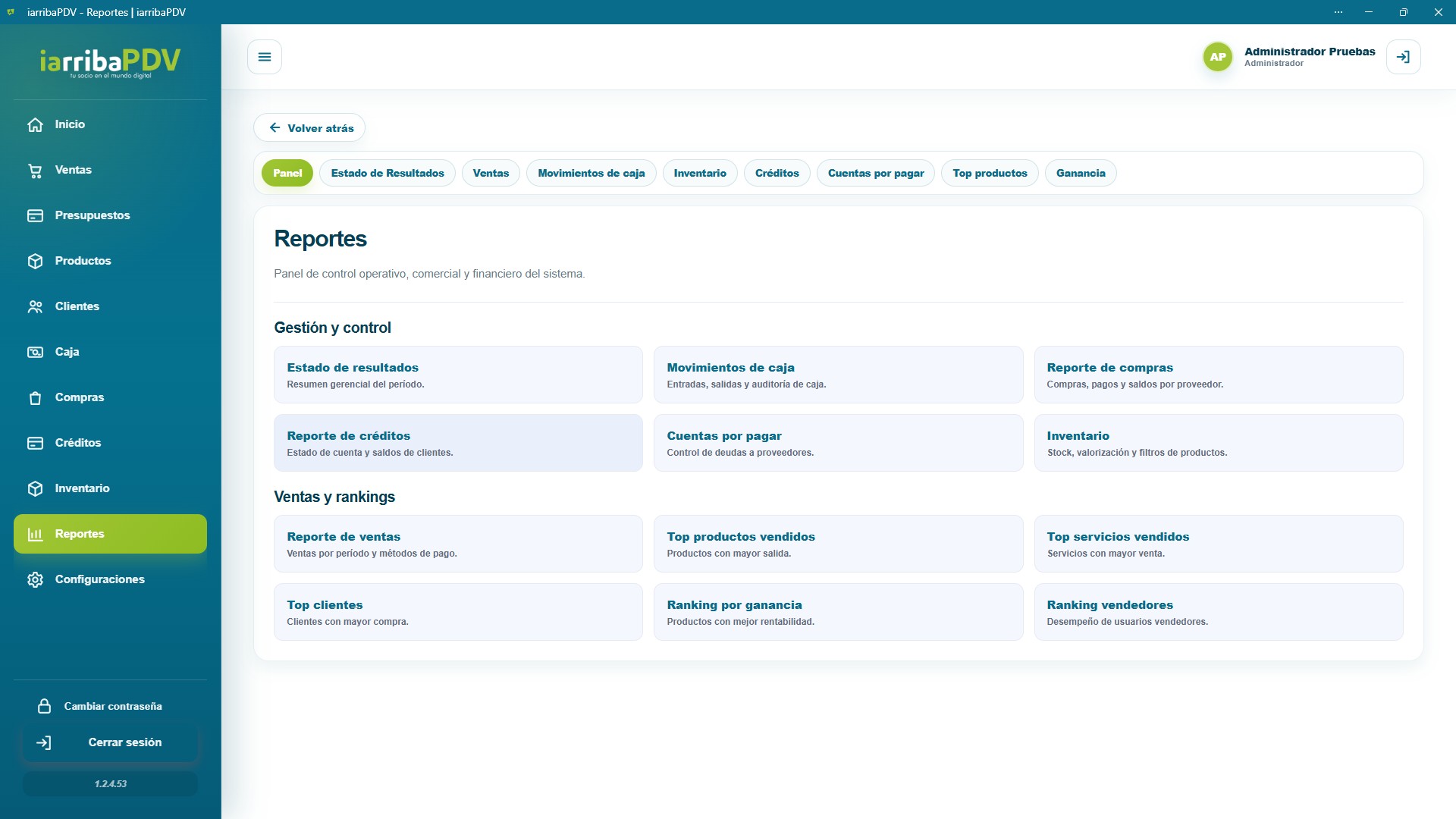Click the Reportes page title
1456x819 pixels.
320,239
